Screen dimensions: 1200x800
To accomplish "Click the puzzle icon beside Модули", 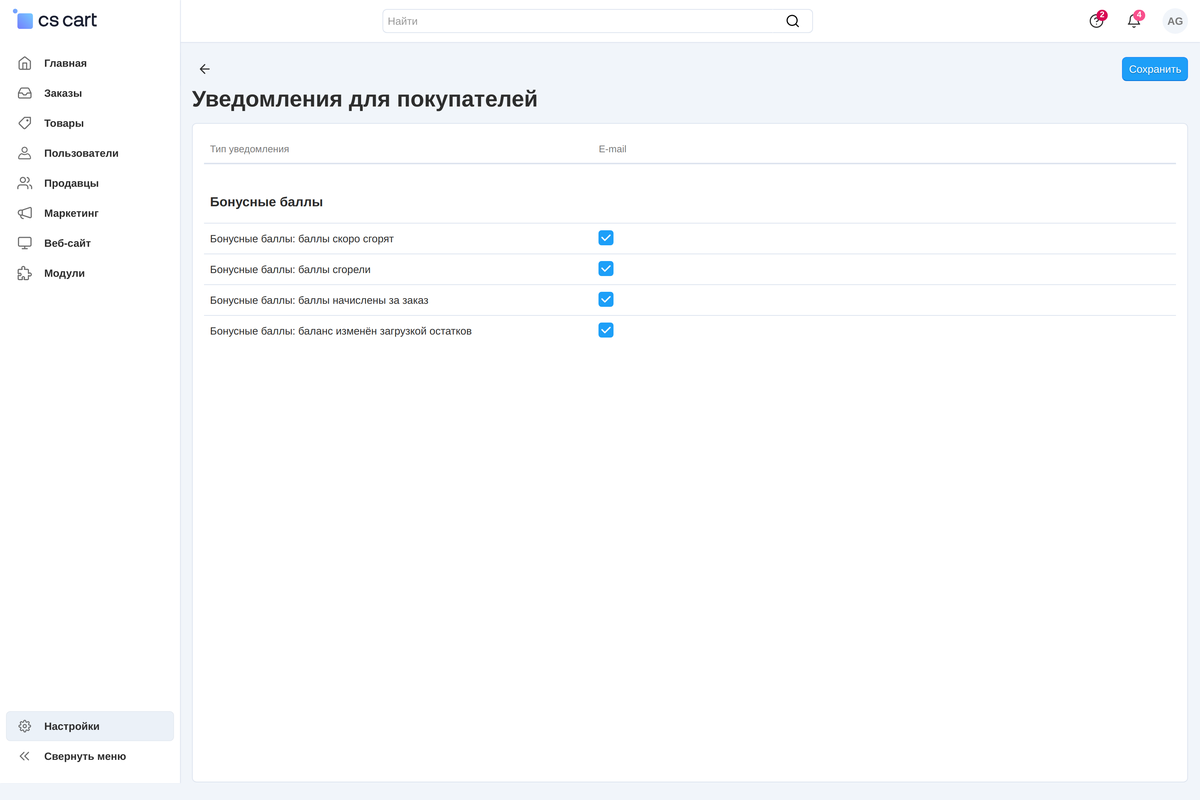I will click(25, 273).
